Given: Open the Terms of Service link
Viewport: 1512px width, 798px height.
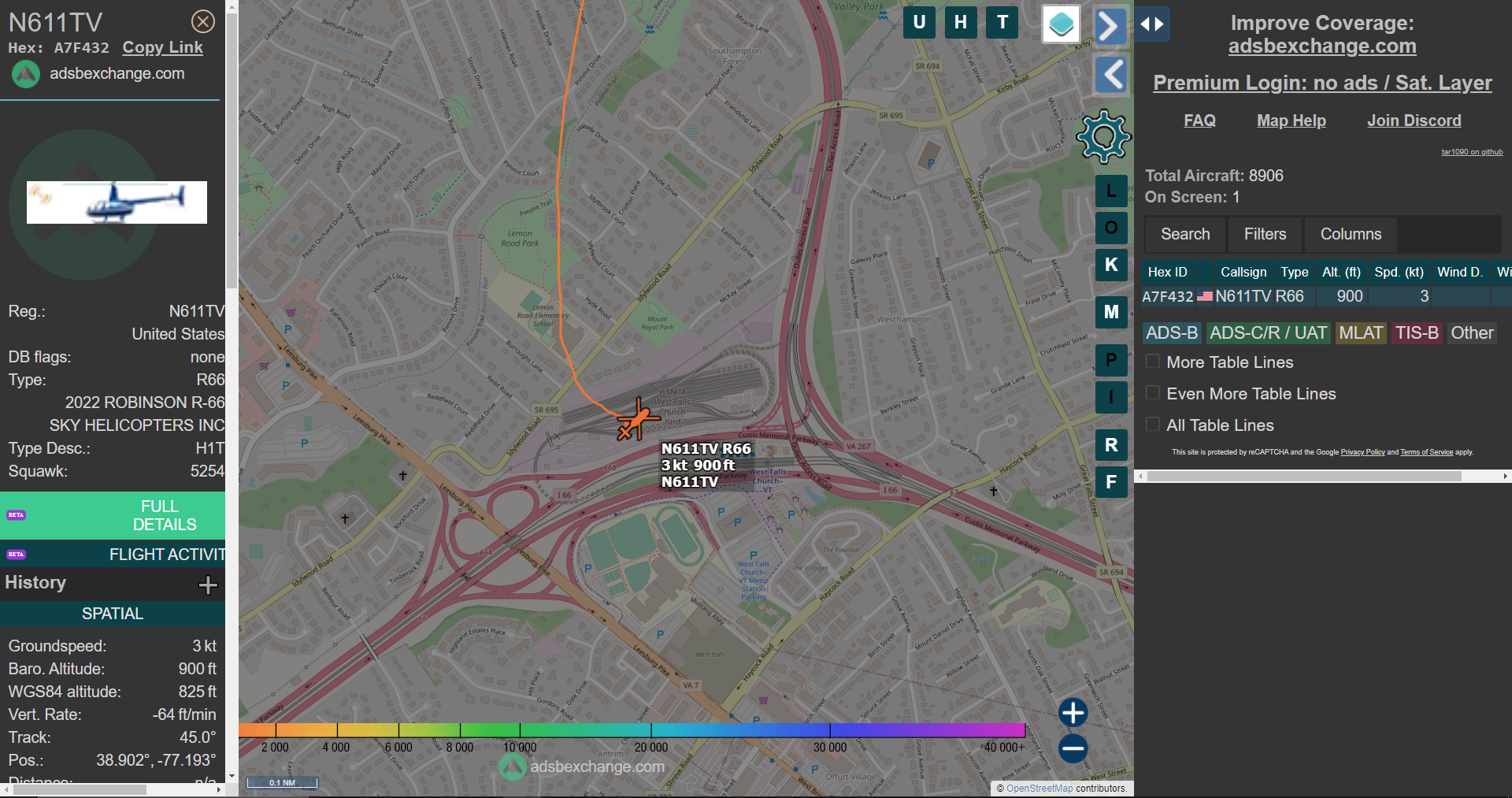Looking at the screenshot, I should pyautogui.click(x=1426, y=452).
